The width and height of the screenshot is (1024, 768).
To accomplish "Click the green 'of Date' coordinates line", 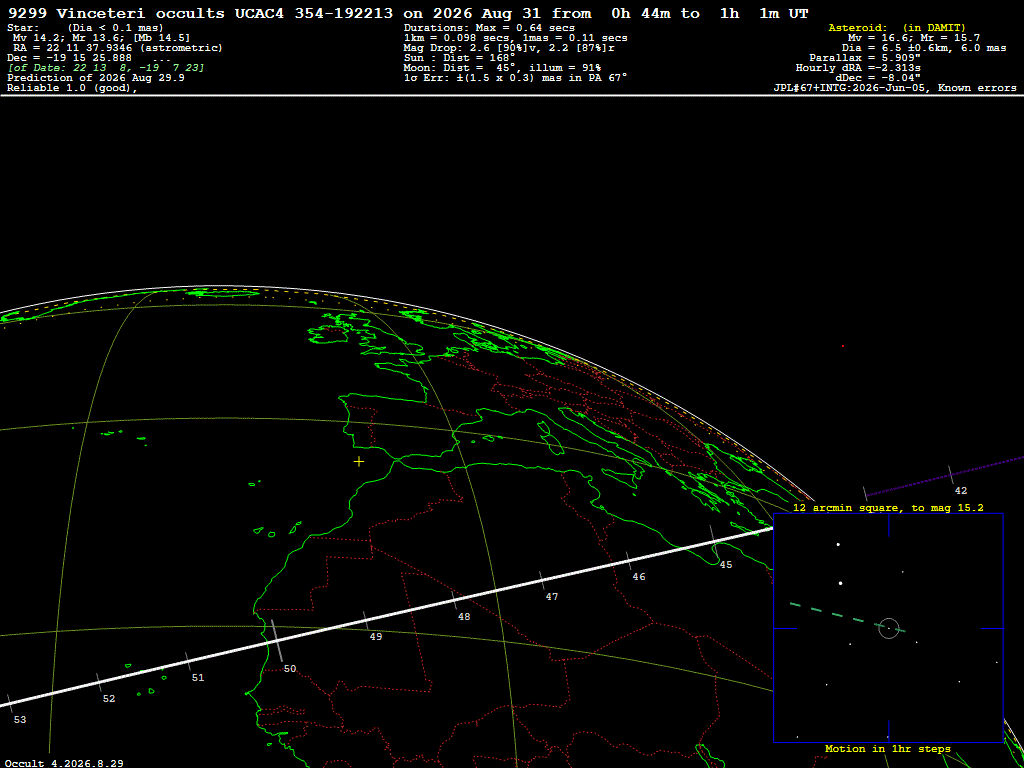I will [106, 68].
